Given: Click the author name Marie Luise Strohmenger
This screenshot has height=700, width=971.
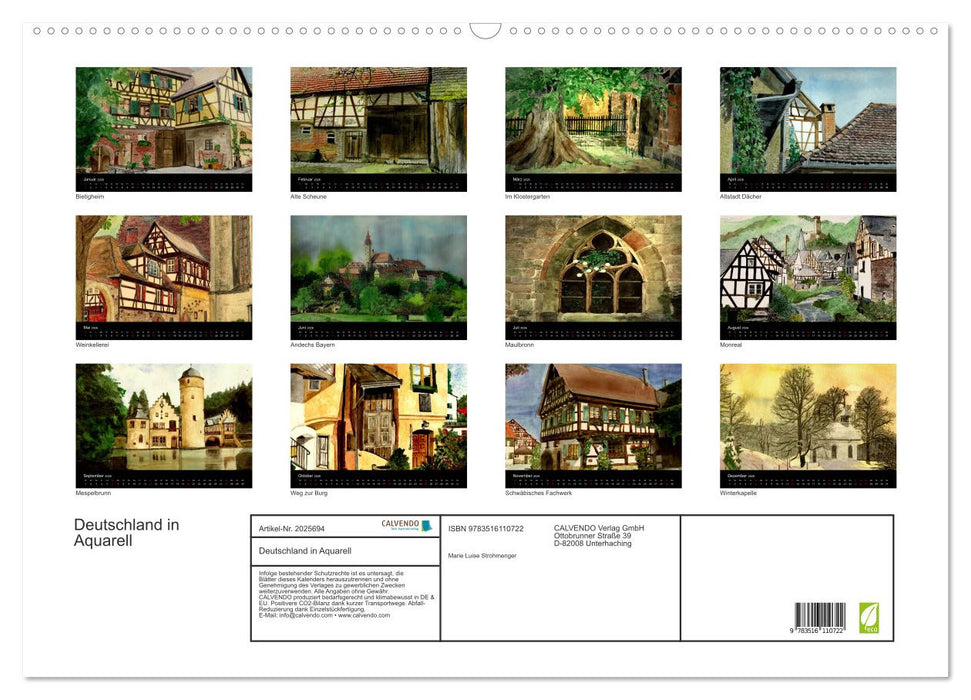Looking at the screenshot, I should [482, 555].
